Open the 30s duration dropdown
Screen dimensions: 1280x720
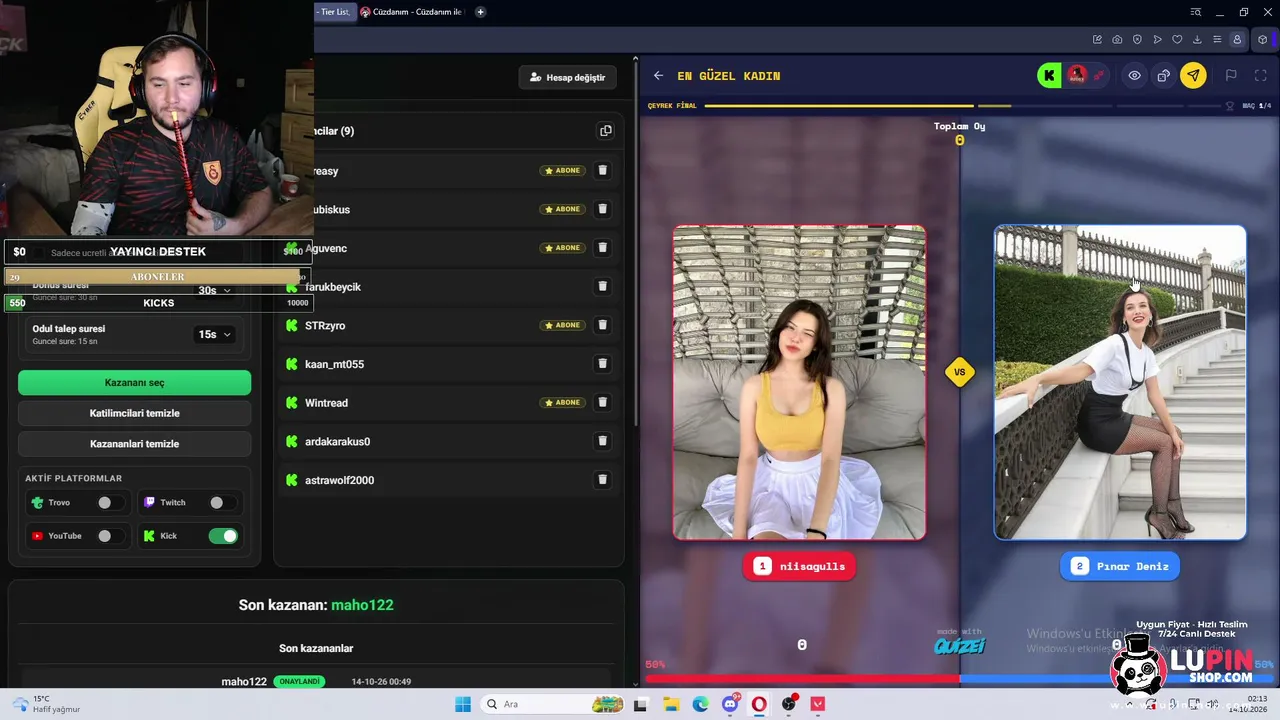pyautogui.click(x=214, y=290)
